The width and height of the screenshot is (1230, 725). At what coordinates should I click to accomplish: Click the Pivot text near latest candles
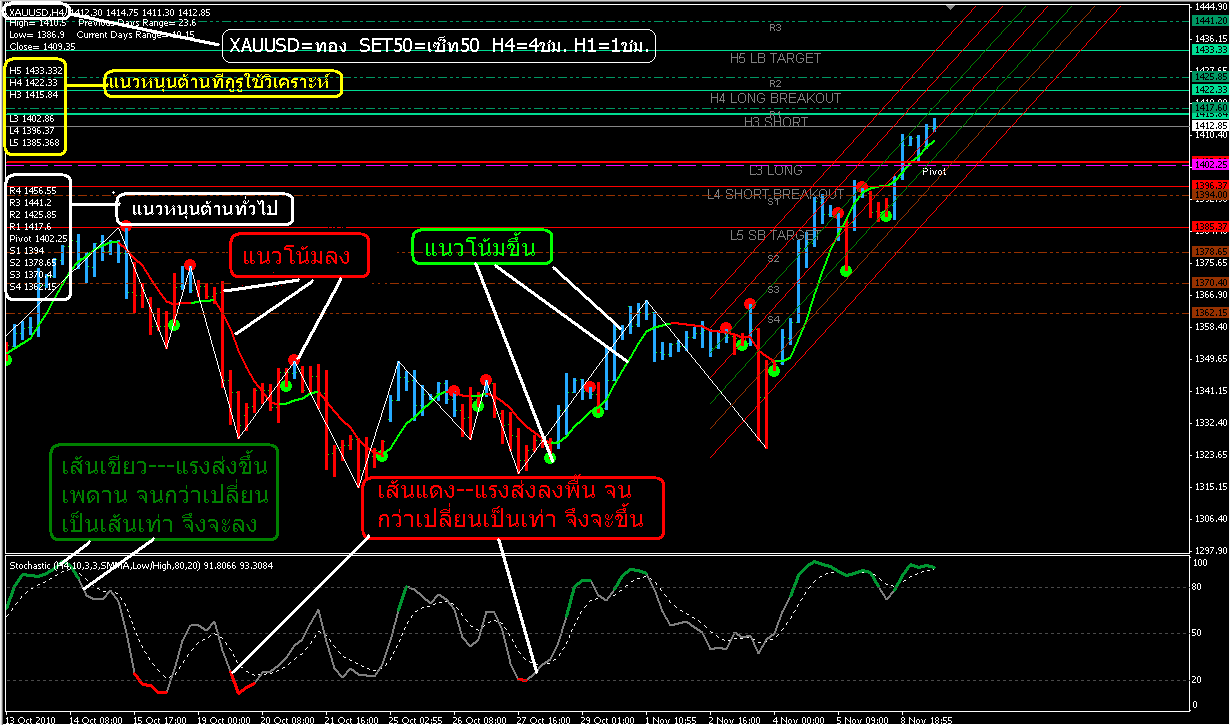(934, 172)
